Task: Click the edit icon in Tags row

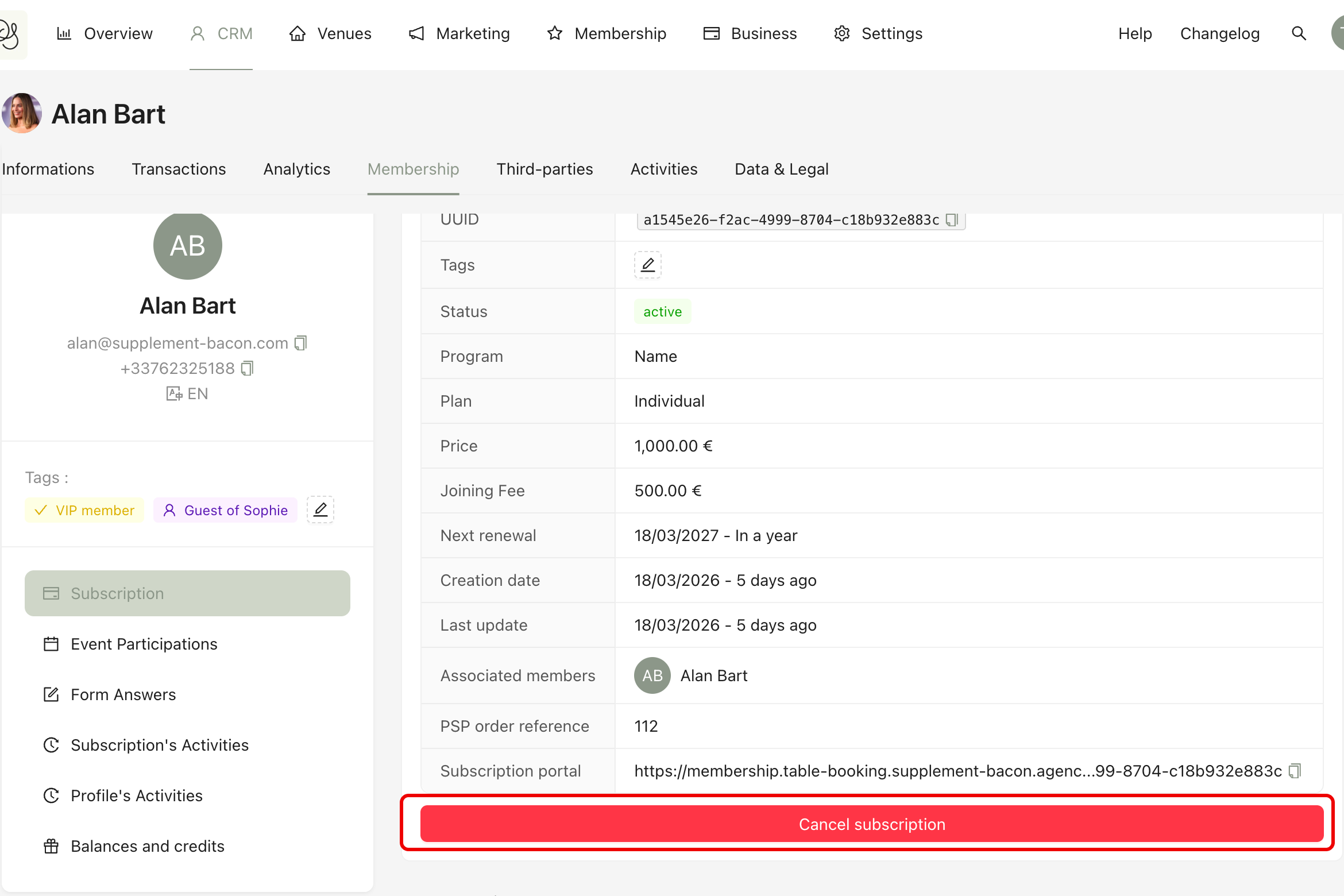Action: coord(647,265)
